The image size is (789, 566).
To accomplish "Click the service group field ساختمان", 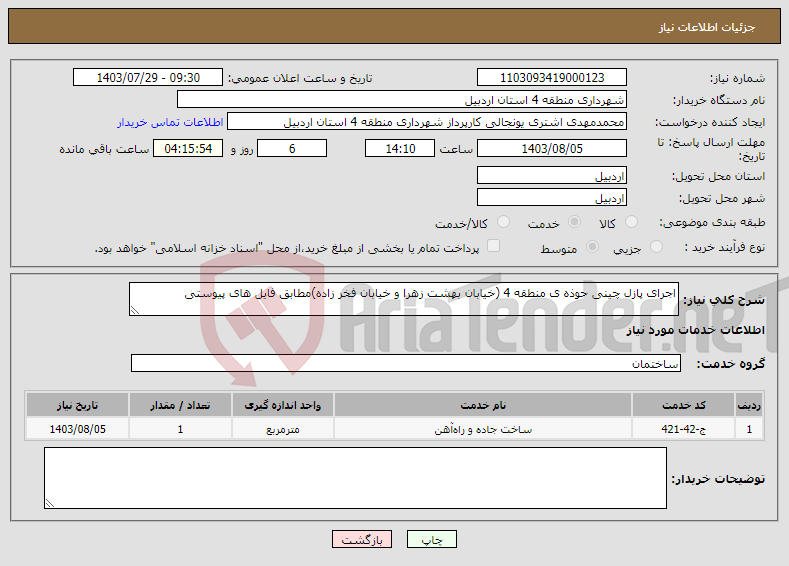I will (406, 363).
